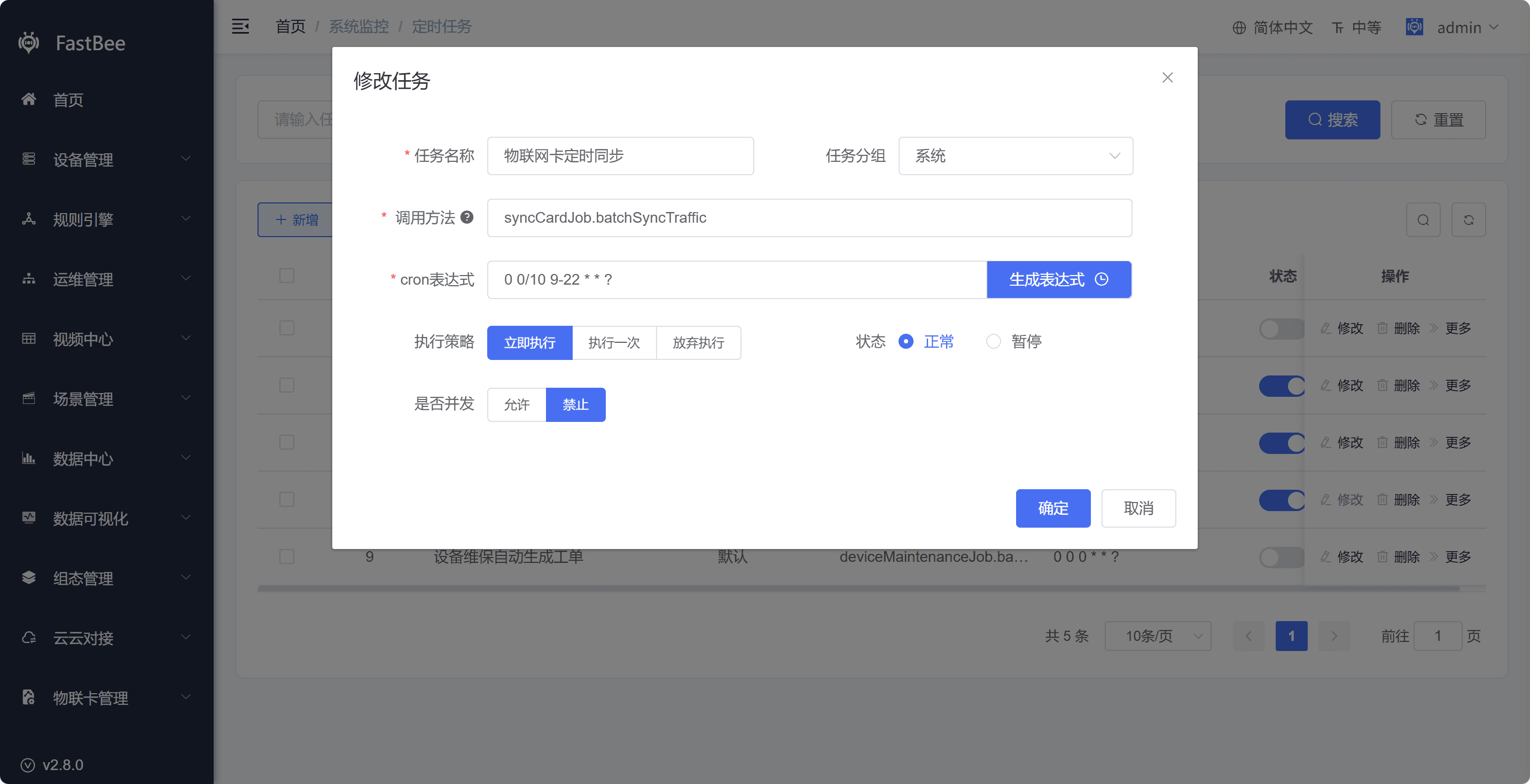
Task: Toggle status switch in 设备维保自动生成工单 row
Action: coord(1281,557)
